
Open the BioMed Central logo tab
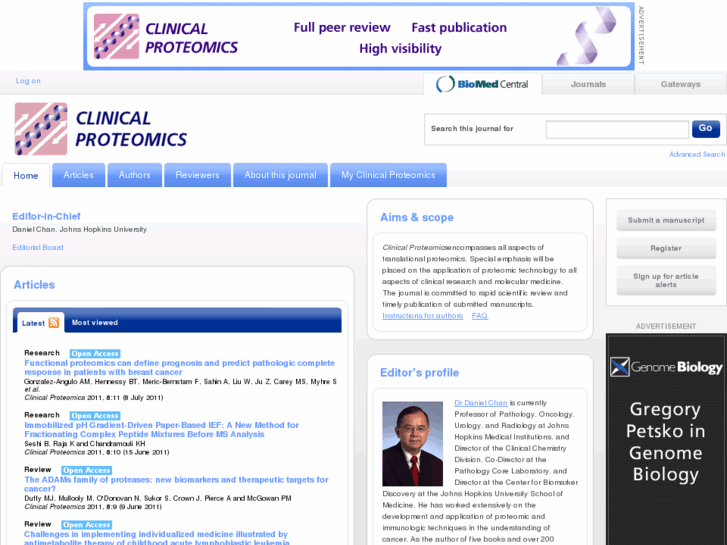(x=482, y=84)
